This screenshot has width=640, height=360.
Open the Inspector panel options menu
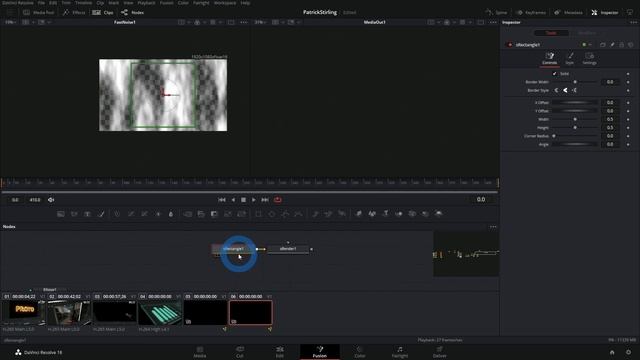633,22
